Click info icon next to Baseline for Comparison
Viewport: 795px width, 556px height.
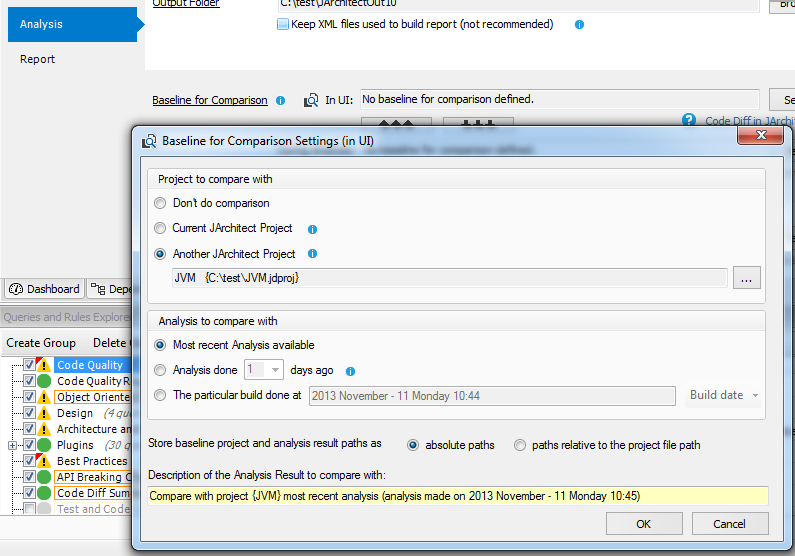click(x=281, y=100)
